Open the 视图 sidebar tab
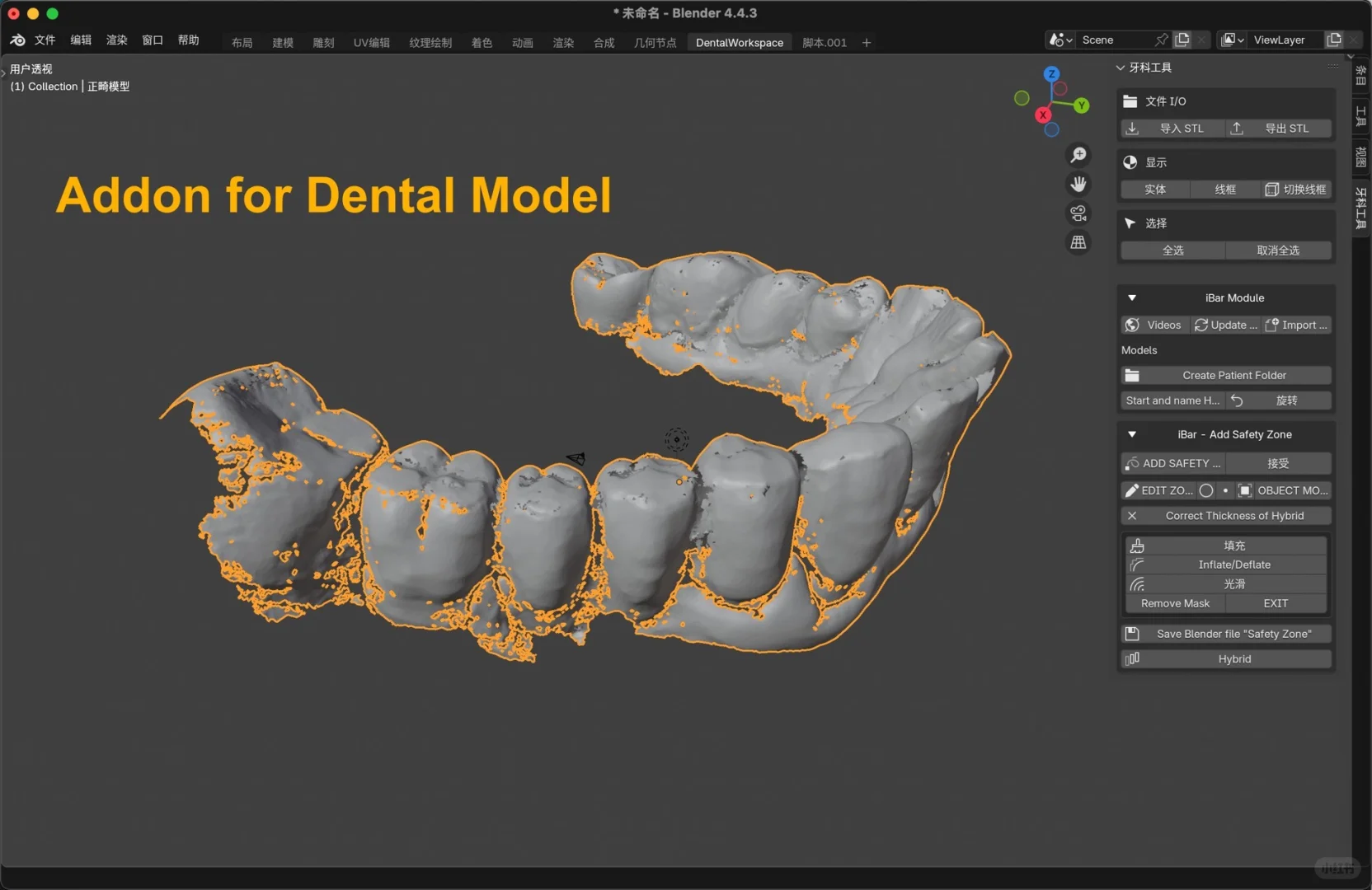The height and width of the screenshot is (890, 1372). tap(1361, 156)
